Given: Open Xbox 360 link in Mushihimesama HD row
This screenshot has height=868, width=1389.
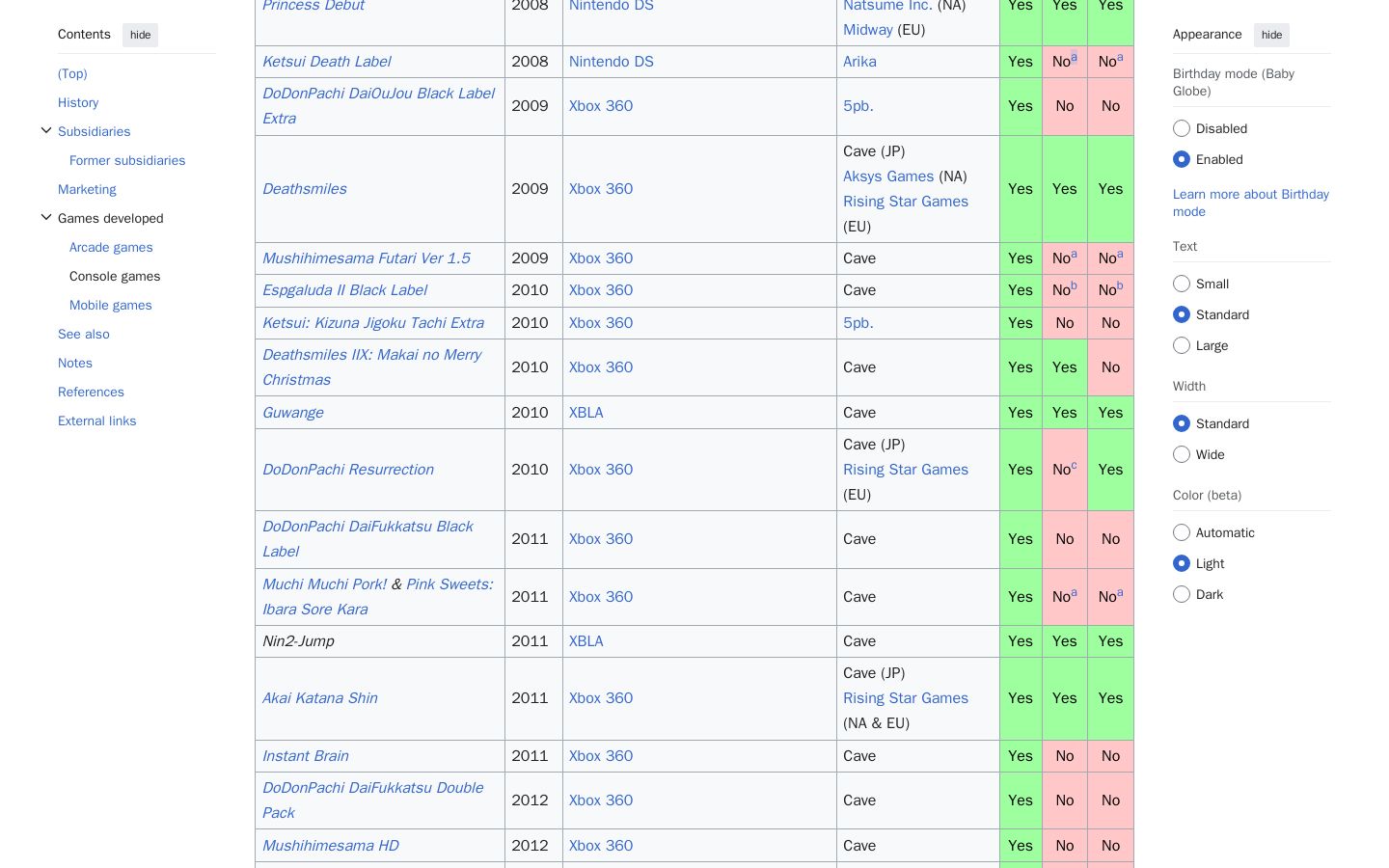Looking at the screenshot, I should (601, 846).
